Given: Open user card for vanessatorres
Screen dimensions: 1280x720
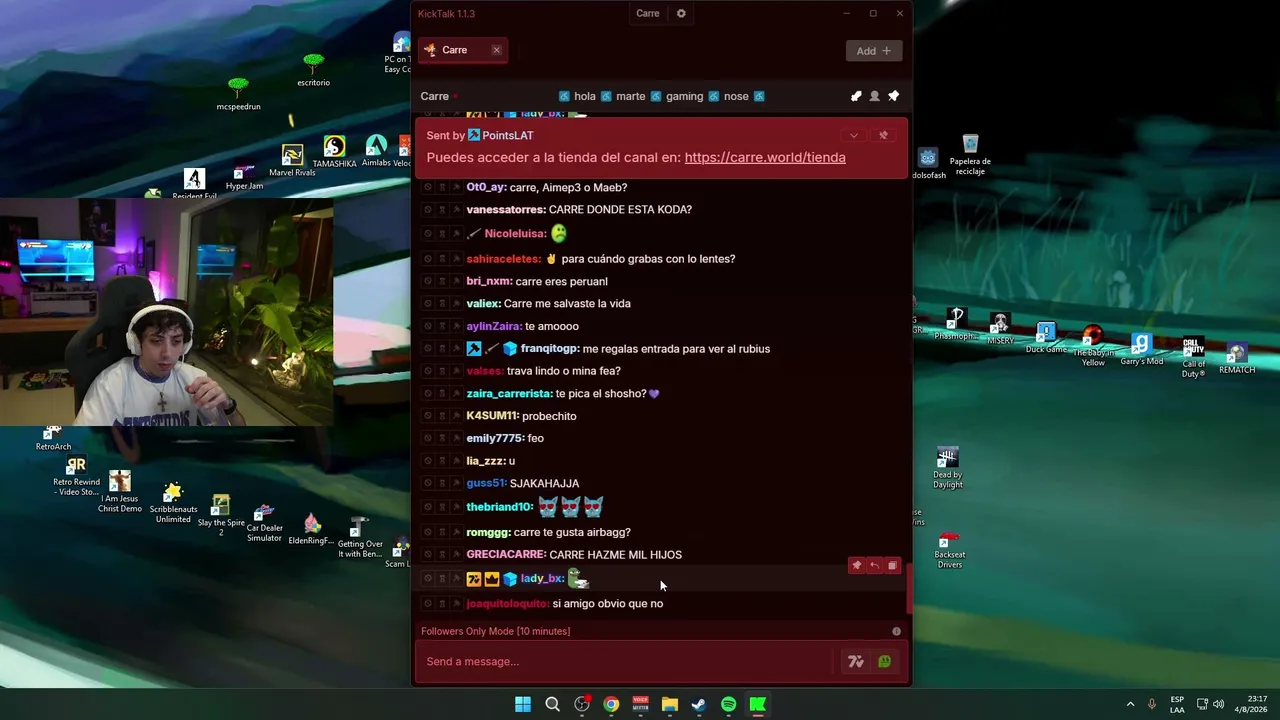Looking at the screenshot, I should click(x=506, y=210).
